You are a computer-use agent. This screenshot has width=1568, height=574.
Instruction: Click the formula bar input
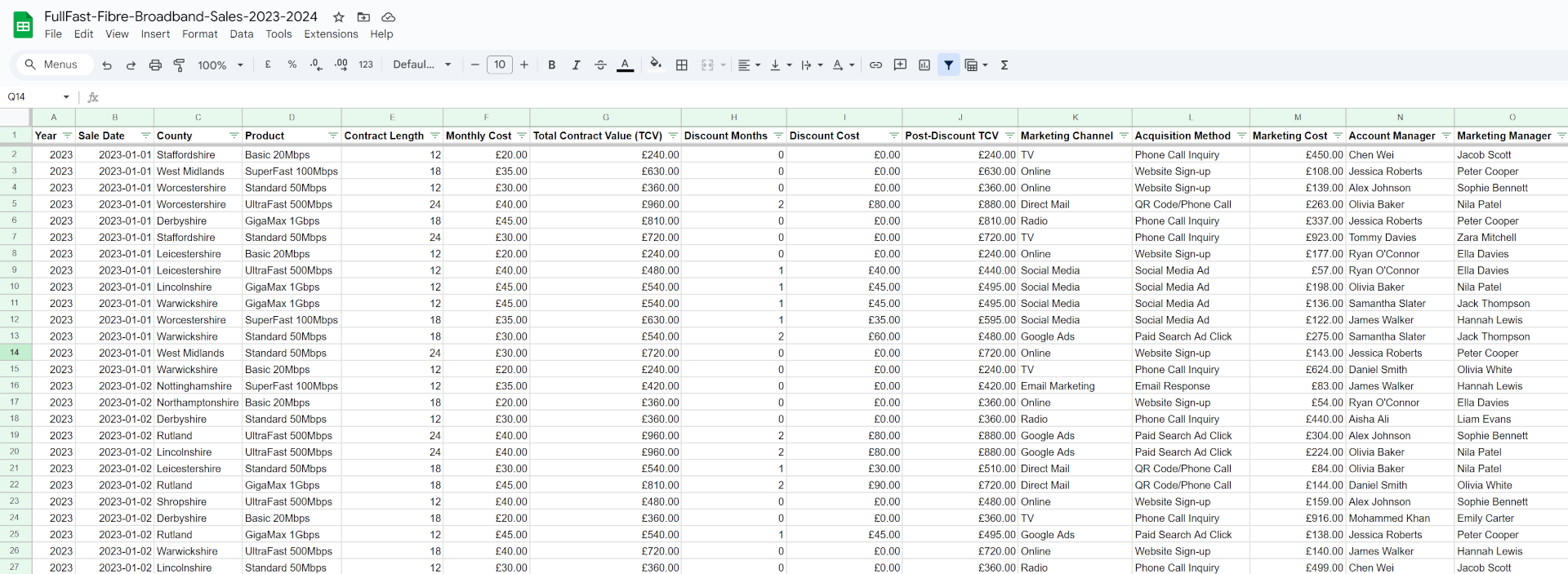pyautogui.click(x=833, y=97)
